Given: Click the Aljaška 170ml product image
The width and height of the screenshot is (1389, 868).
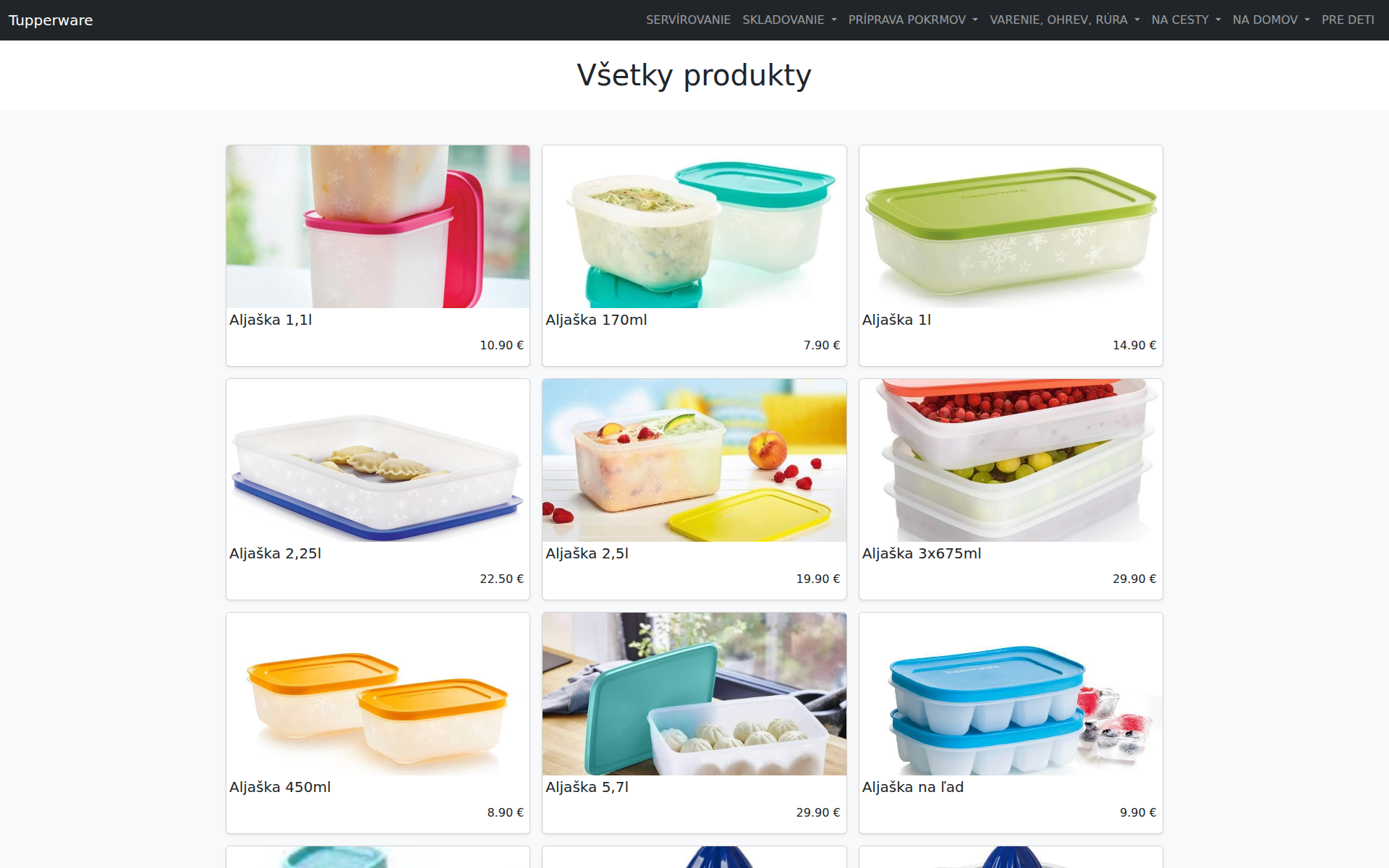Looking at the screenshot, I should [x=694, y=226].
